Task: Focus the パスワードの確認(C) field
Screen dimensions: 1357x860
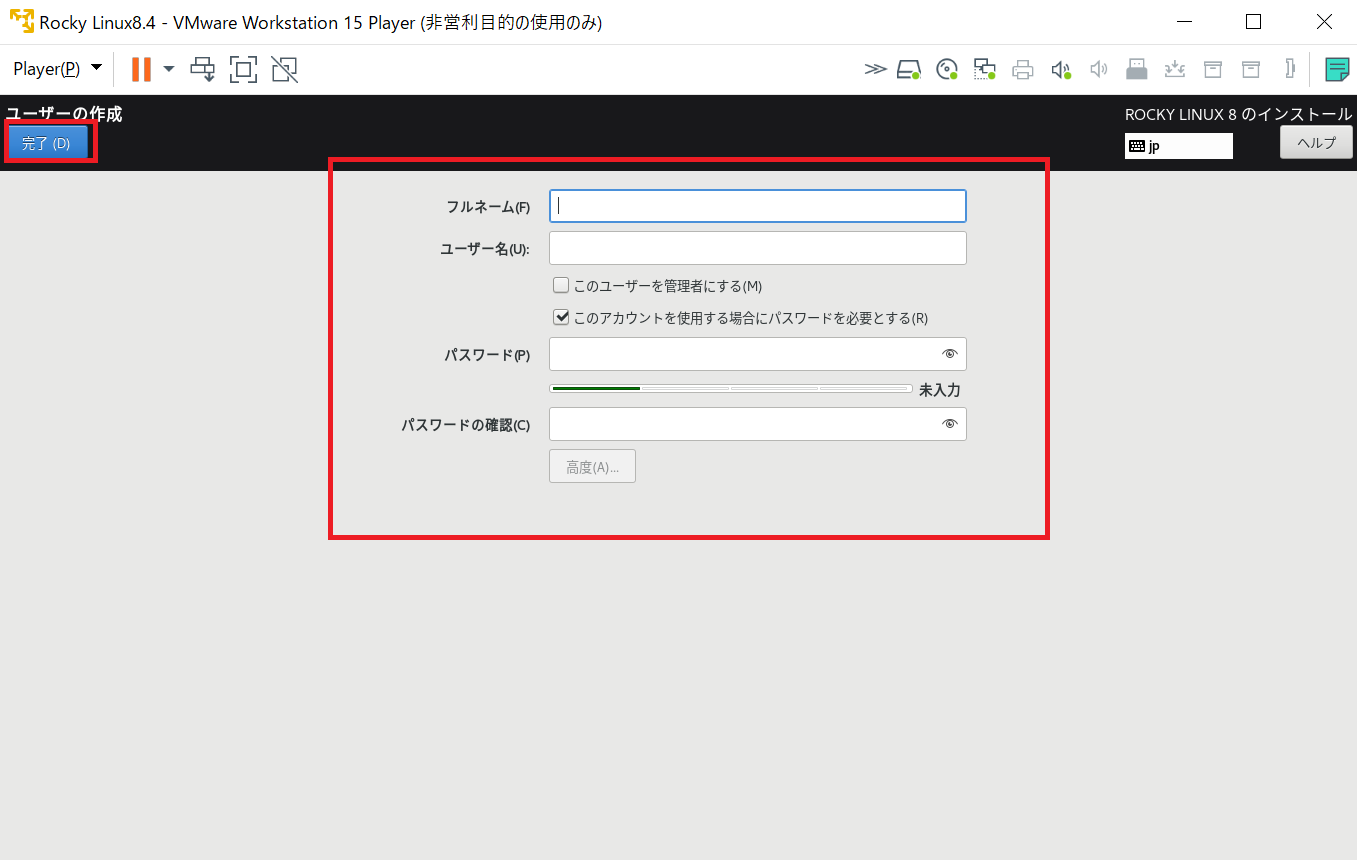Action: tap(758, 424)
